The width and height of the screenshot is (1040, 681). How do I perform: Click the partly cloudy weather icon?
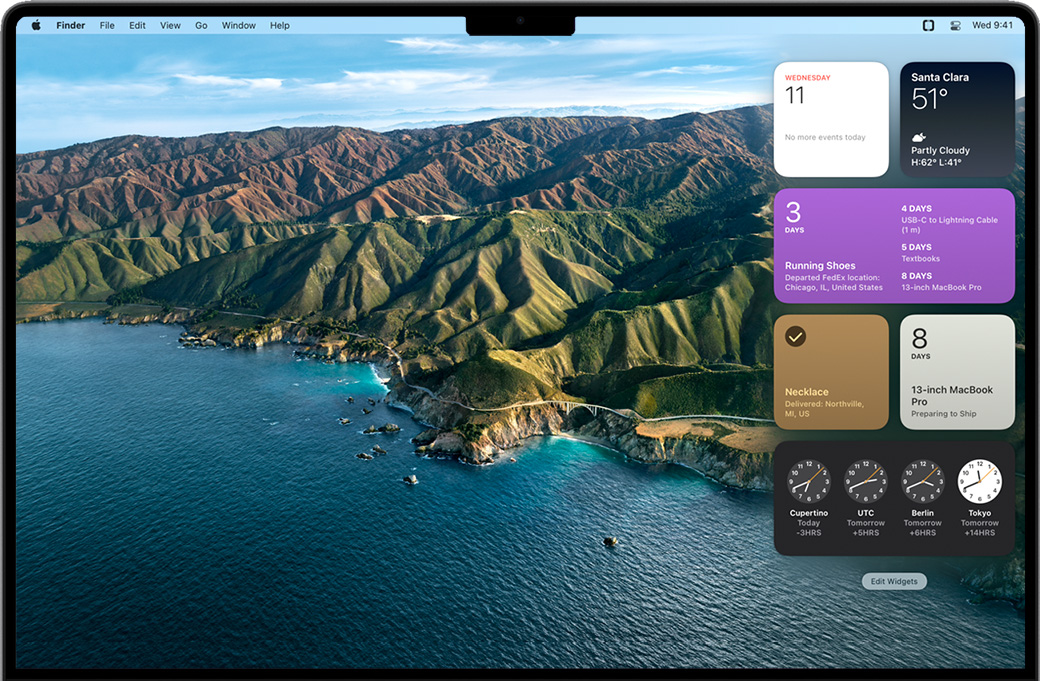pos(919,137)
